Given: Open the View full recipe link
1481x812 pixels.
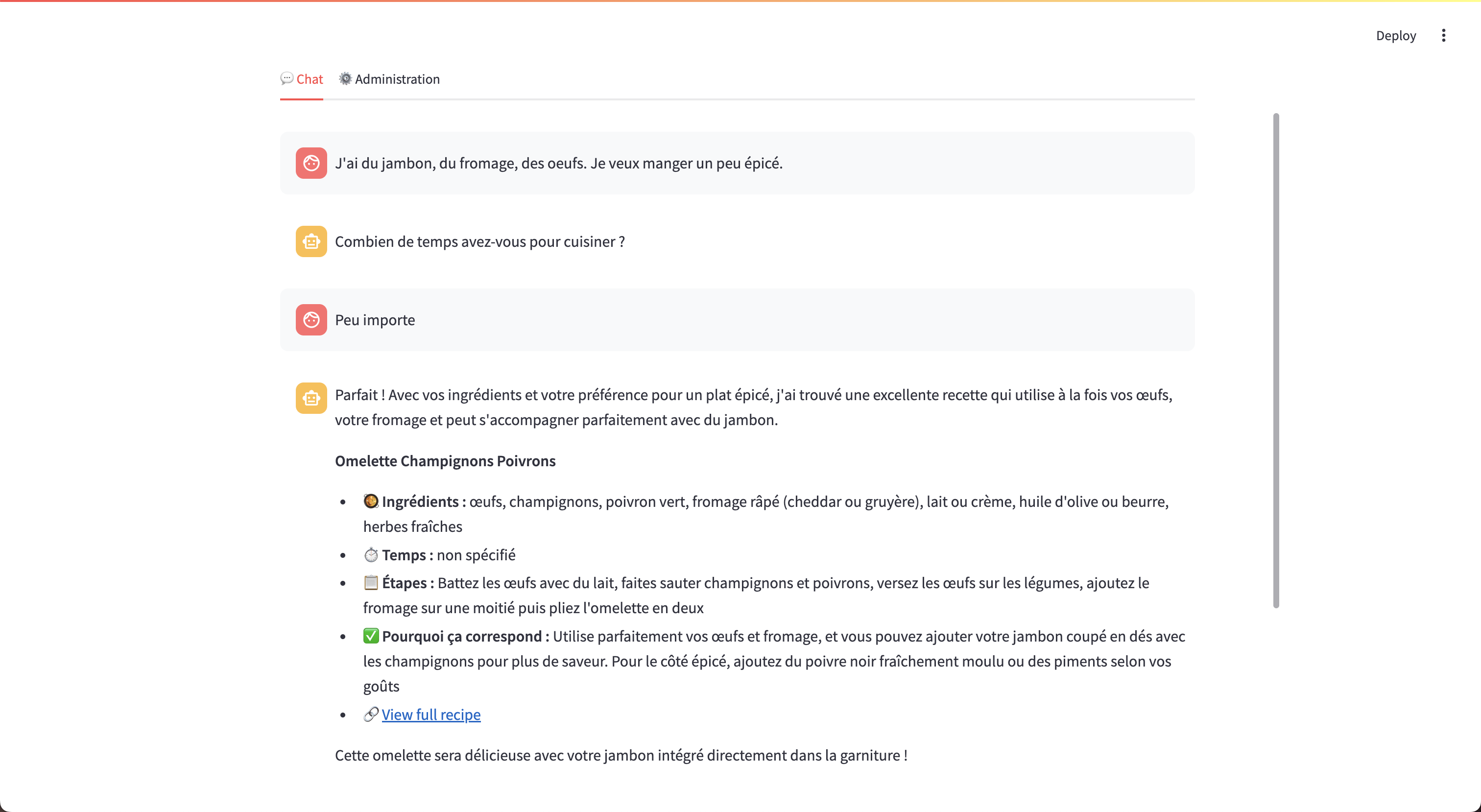Looking at the screenshot, I should [430, 715].
